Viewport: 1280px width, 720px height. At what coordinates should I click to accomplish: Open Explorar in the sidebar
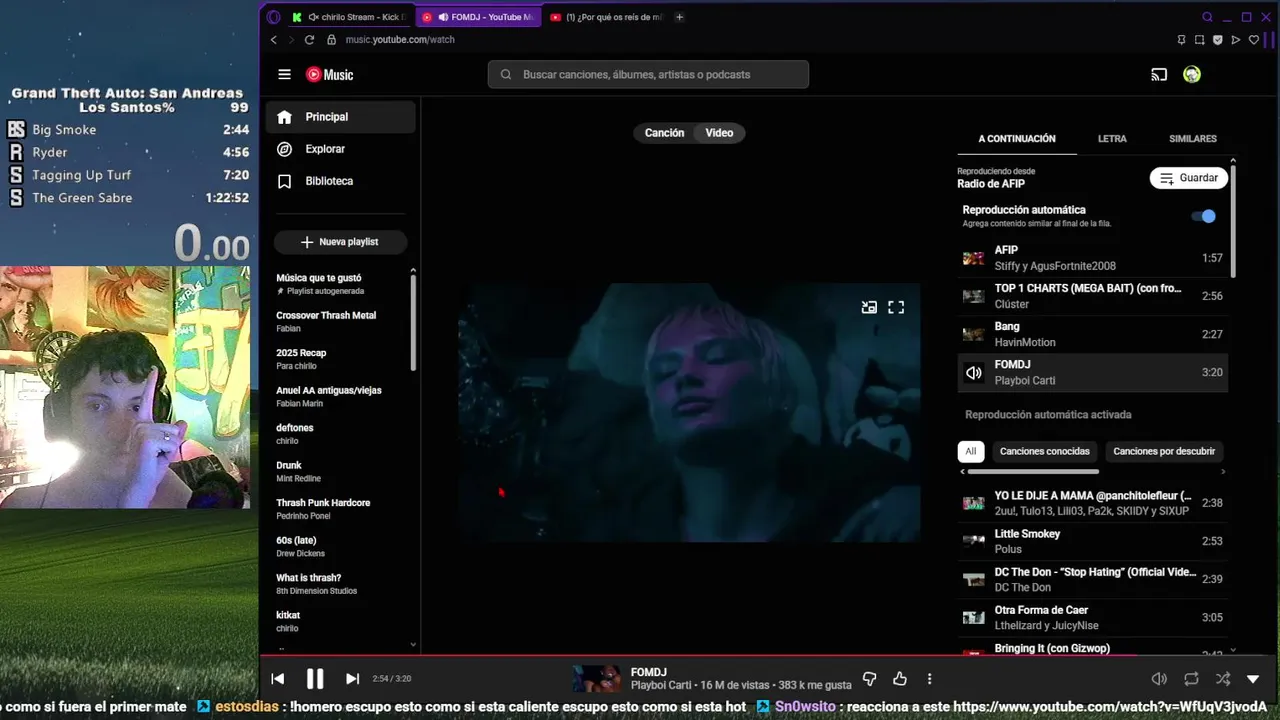click(341, 149)
